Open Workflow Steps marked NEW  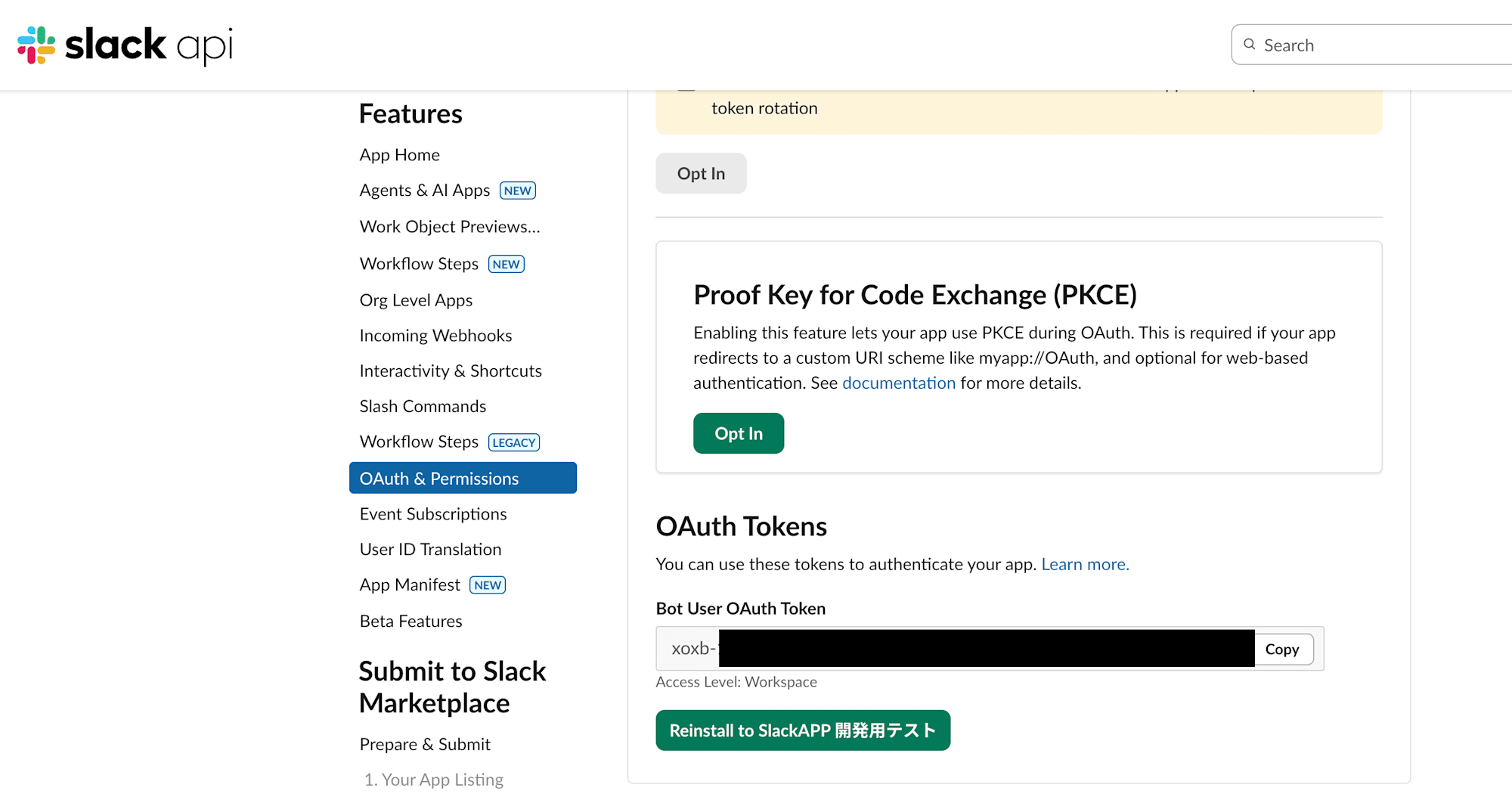pyautogui.click(x=419, y=264)
